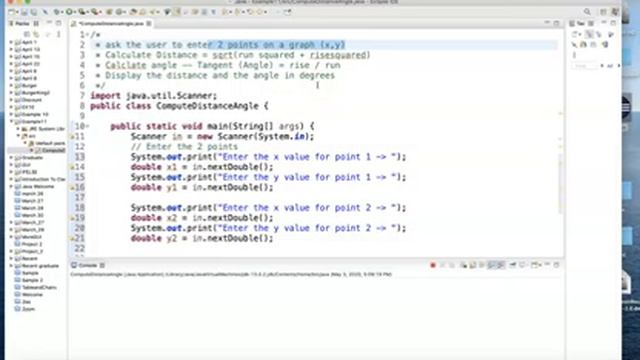This screenshot has width=640, height=360.
Task: Minimize the Console view
Action: 547,265
